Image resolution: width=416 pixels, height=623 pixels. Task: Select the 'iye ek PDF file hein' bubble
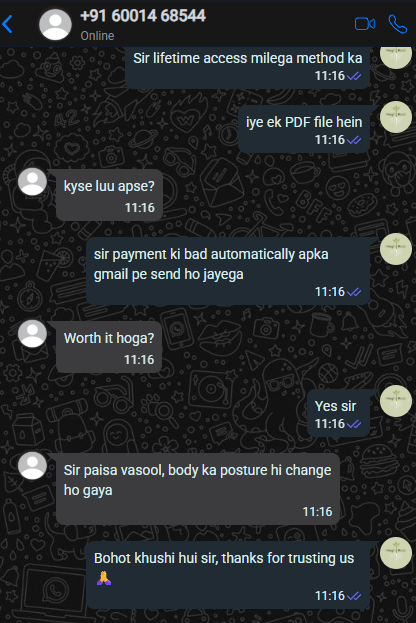pos(304,129)
